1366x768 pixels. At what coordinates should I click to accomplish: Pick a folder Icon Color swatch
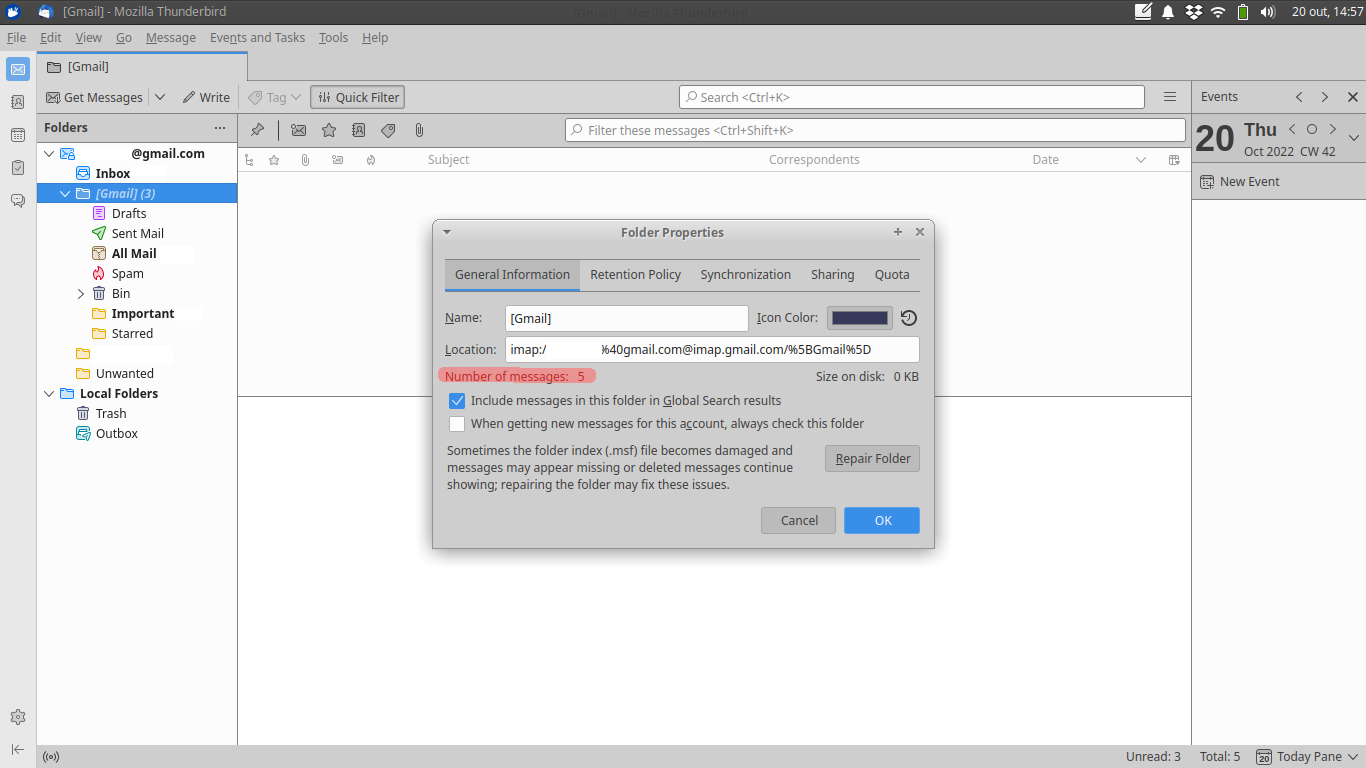[x=860, y=318]
